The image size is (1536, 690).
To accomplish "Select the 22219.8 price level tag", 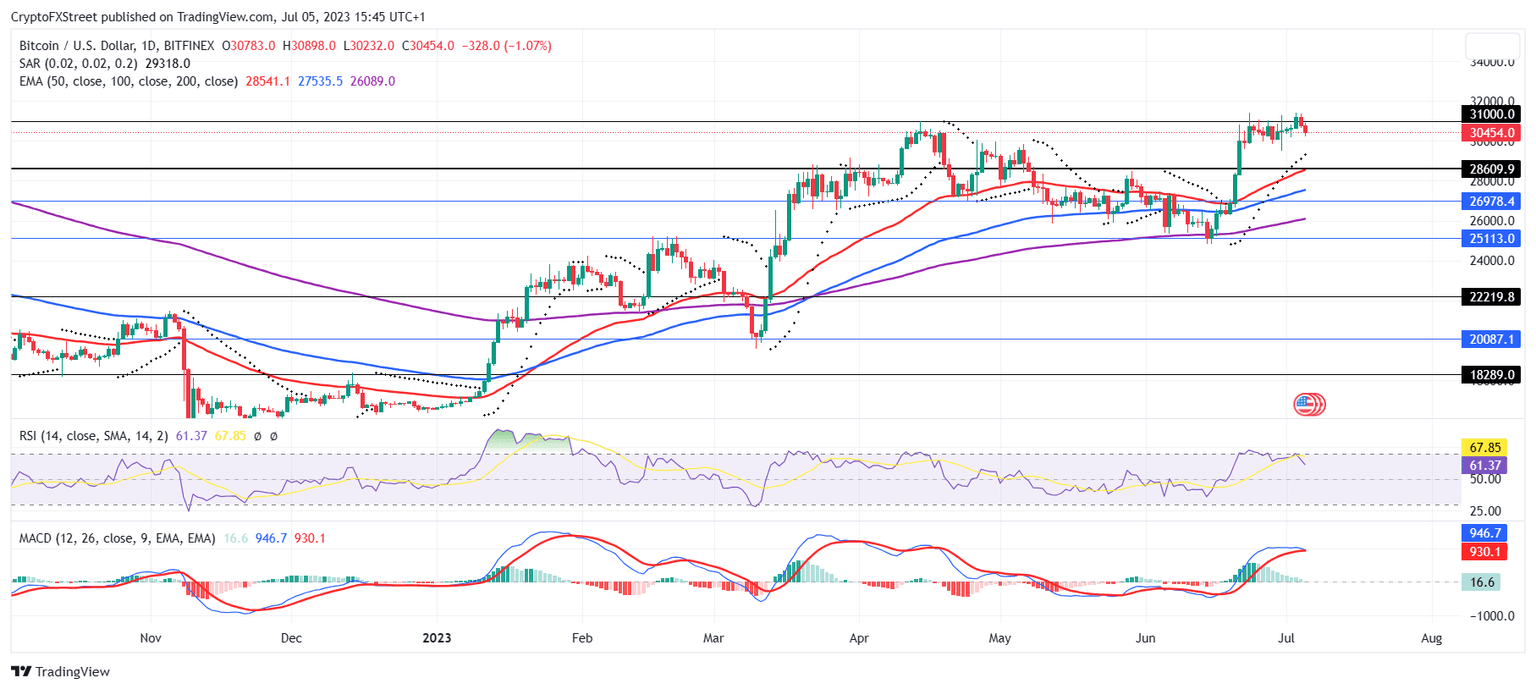I will coord(1489,297).
